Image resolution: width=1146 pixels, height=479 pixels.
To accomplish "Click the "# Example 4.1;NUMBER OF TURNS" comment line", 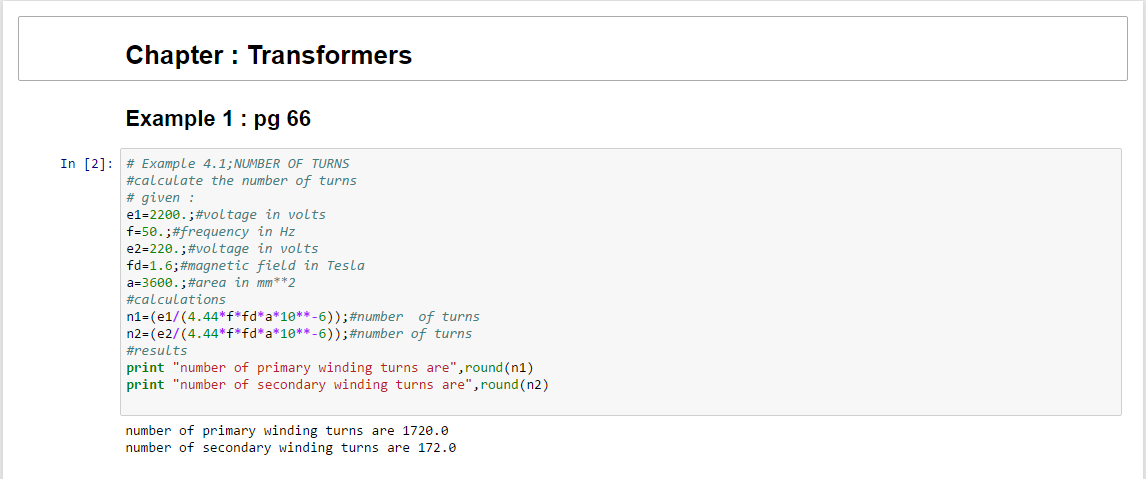I will 238,164.
